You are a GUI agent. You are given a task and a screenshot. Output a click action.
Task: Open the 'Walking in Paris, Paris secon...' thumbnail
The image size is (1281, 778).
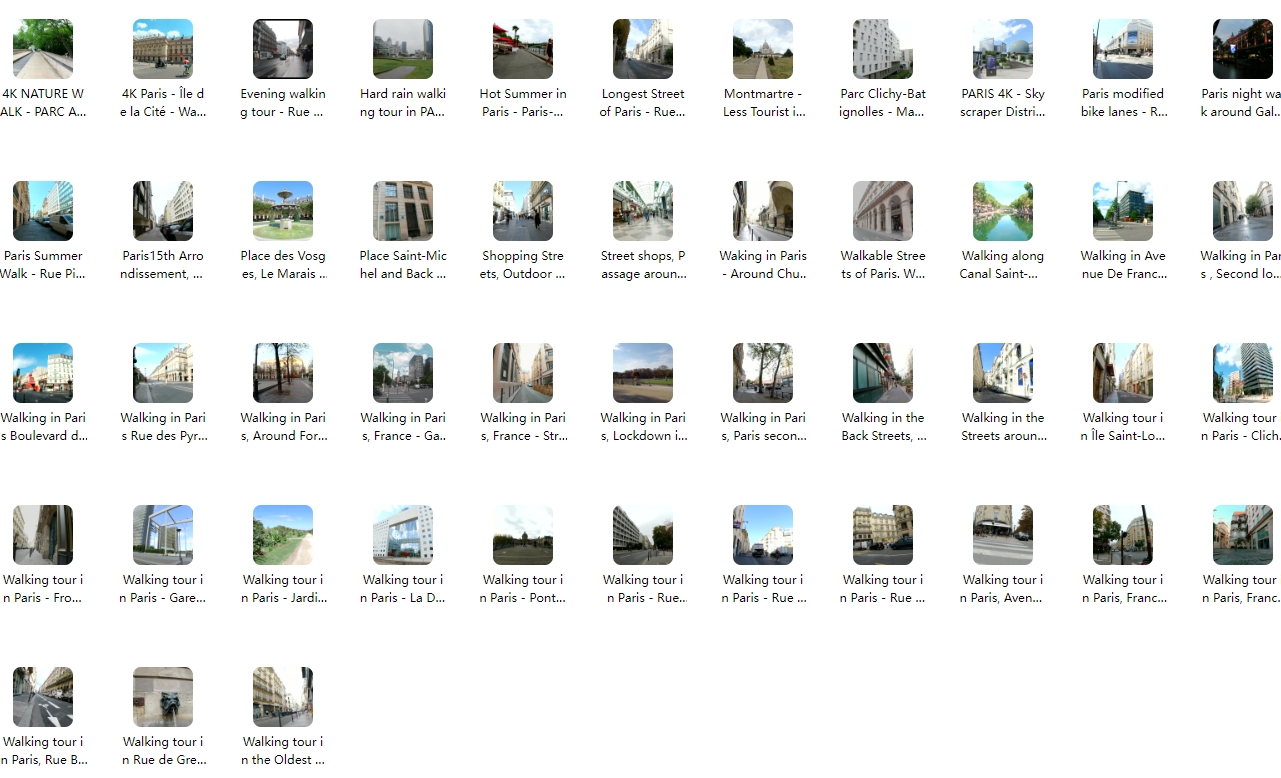tap(763, 373)
